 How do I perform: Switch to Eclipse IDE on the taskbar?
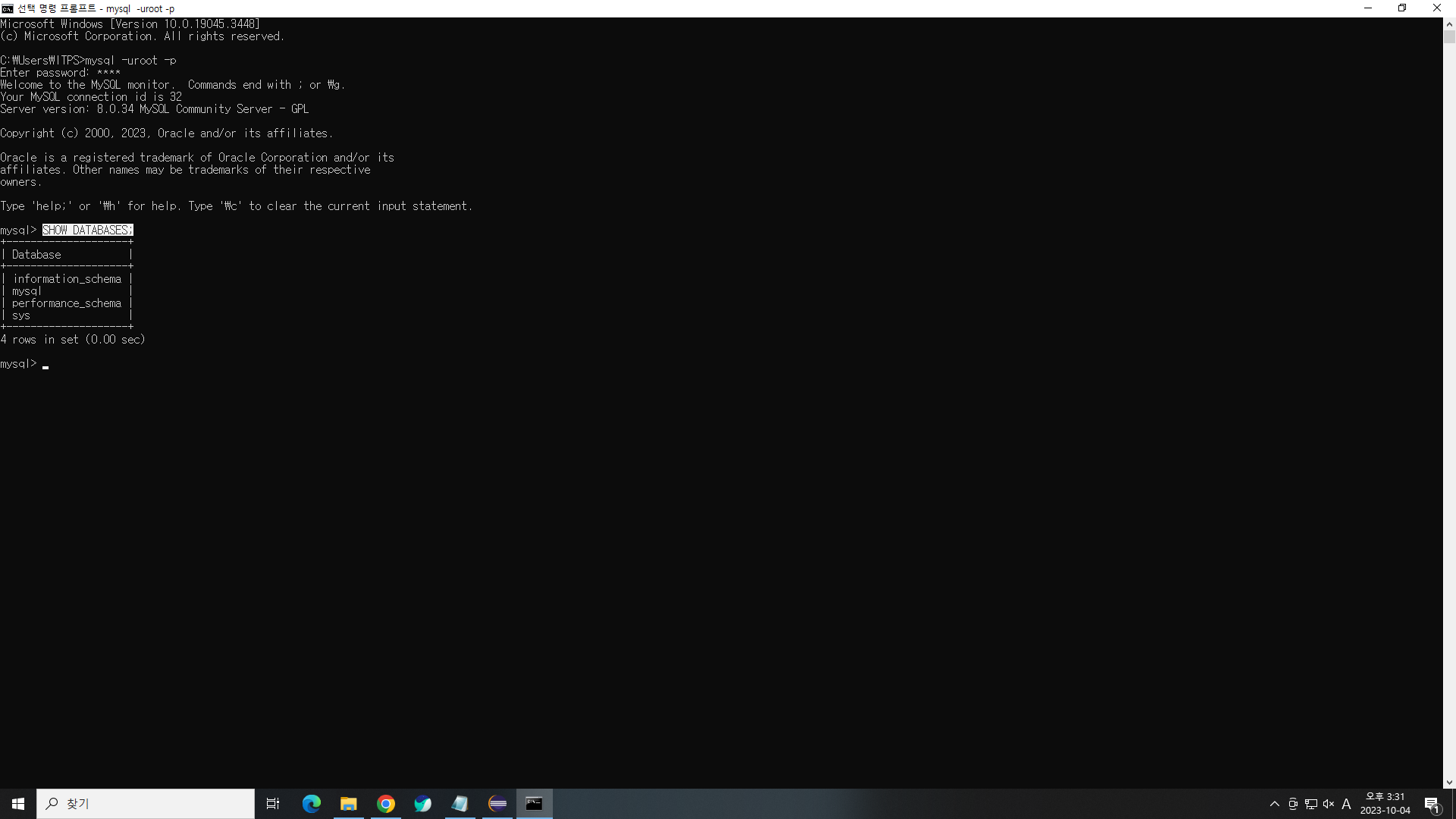tap(497, 804)
